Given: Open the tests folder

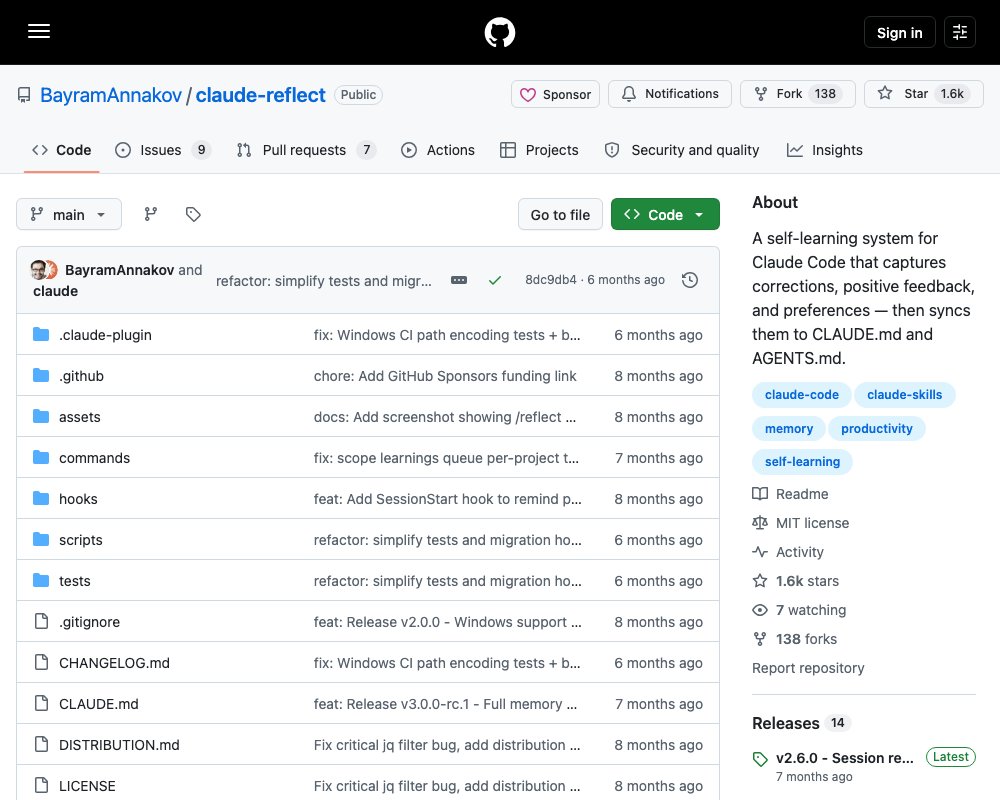Looking at the screenshot, I should pos(75,581).
